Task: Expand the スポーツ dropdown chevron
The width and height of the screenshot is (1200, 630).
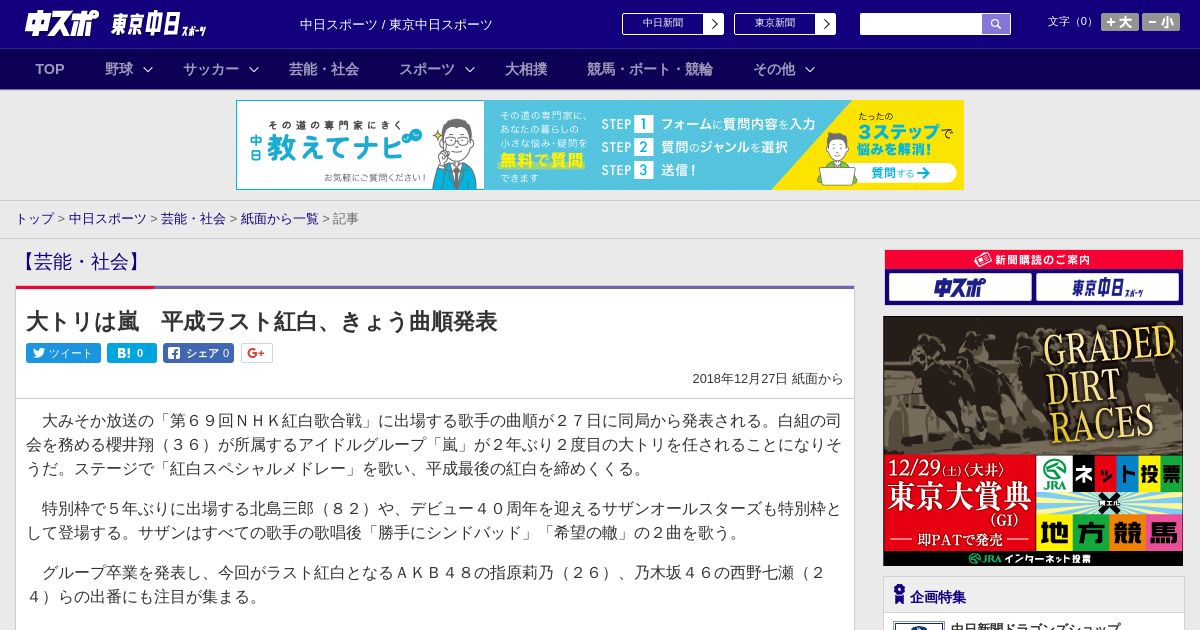Action: 470,69
